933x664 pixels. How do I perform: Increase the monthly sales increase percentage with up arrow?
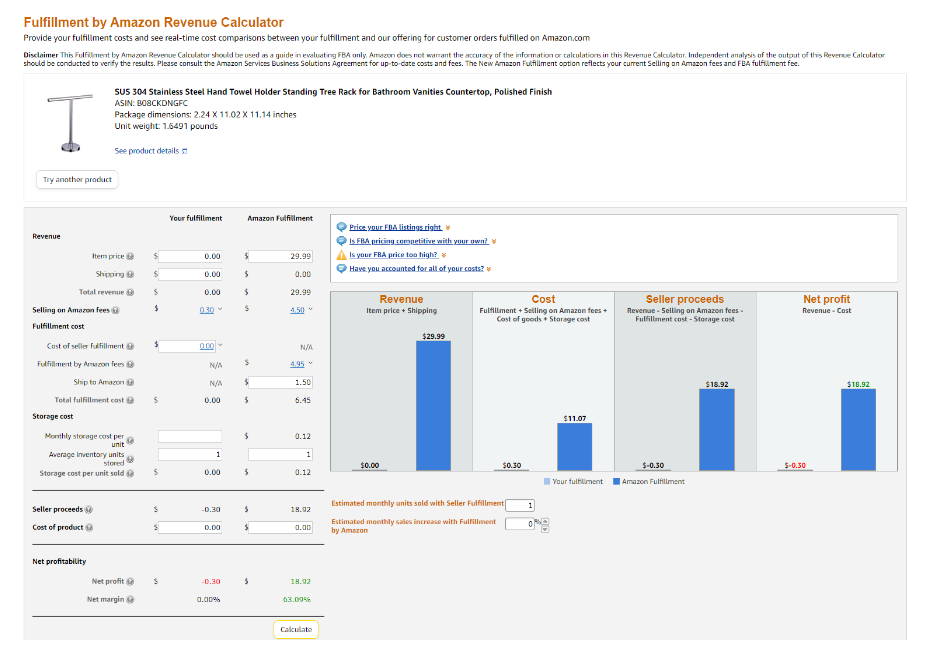545,522
